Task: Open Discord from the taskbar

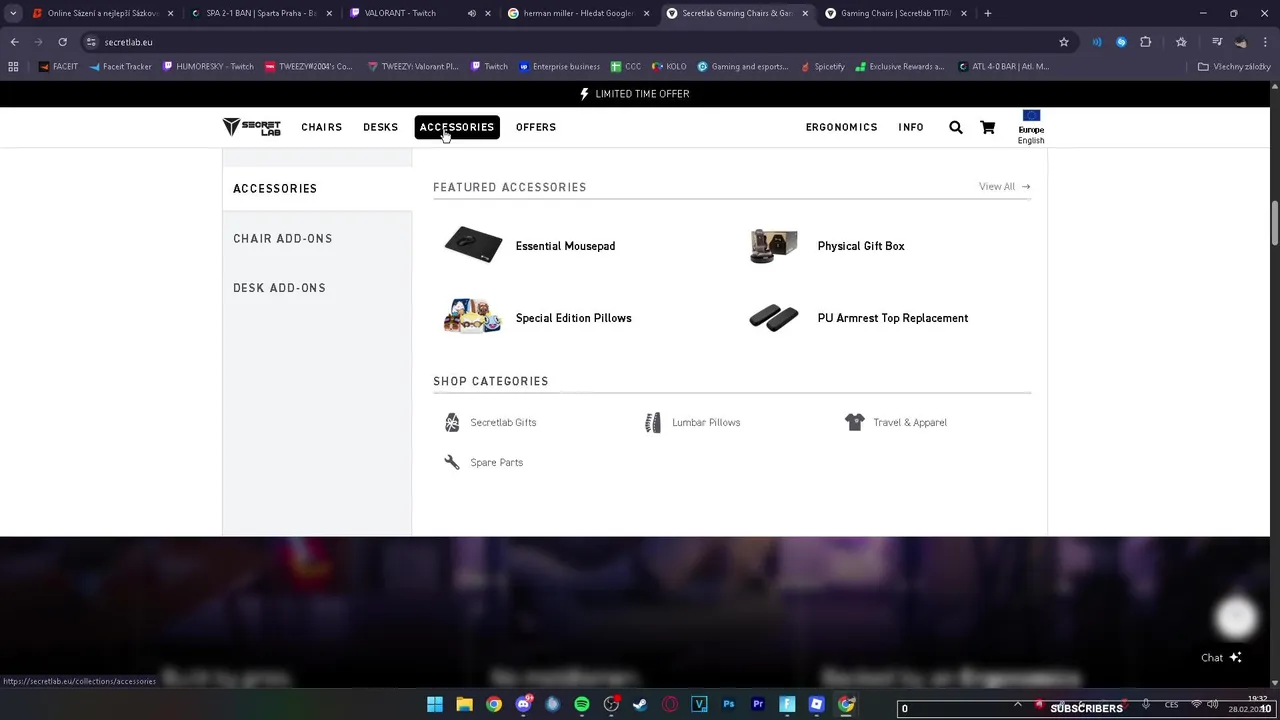Action: pyautogui.click(x=523, y=705)
